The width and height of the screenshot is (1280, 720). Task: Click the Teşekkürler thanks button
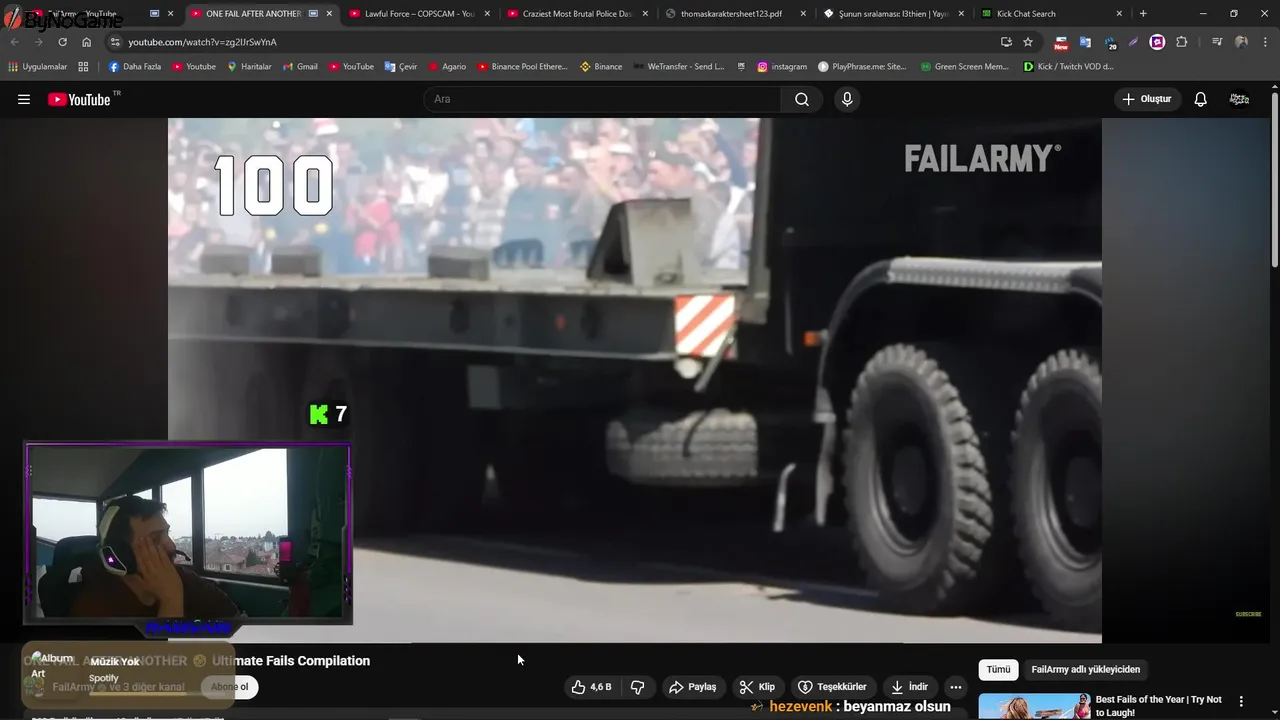832,687
